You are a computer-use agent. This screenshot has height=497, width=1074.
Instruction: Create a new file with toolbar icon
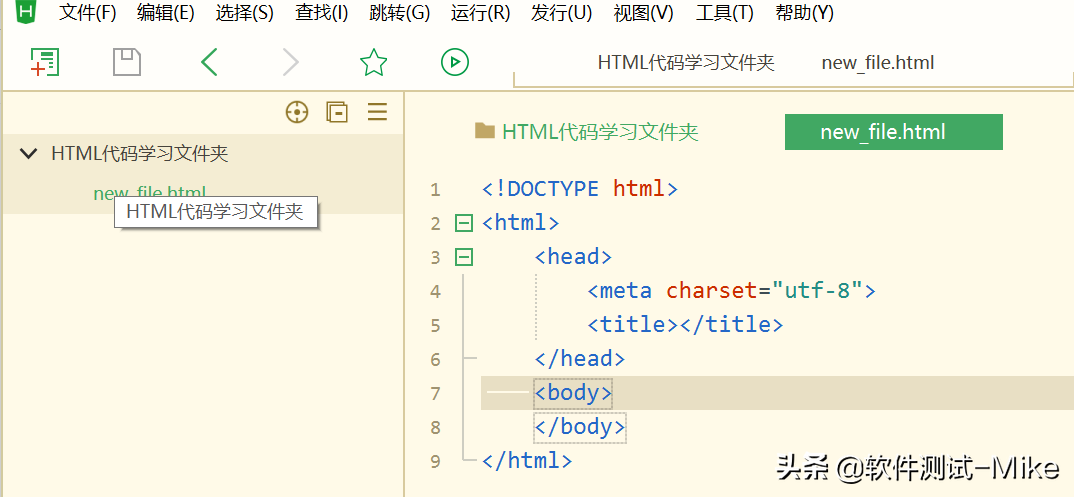(45, 62)
